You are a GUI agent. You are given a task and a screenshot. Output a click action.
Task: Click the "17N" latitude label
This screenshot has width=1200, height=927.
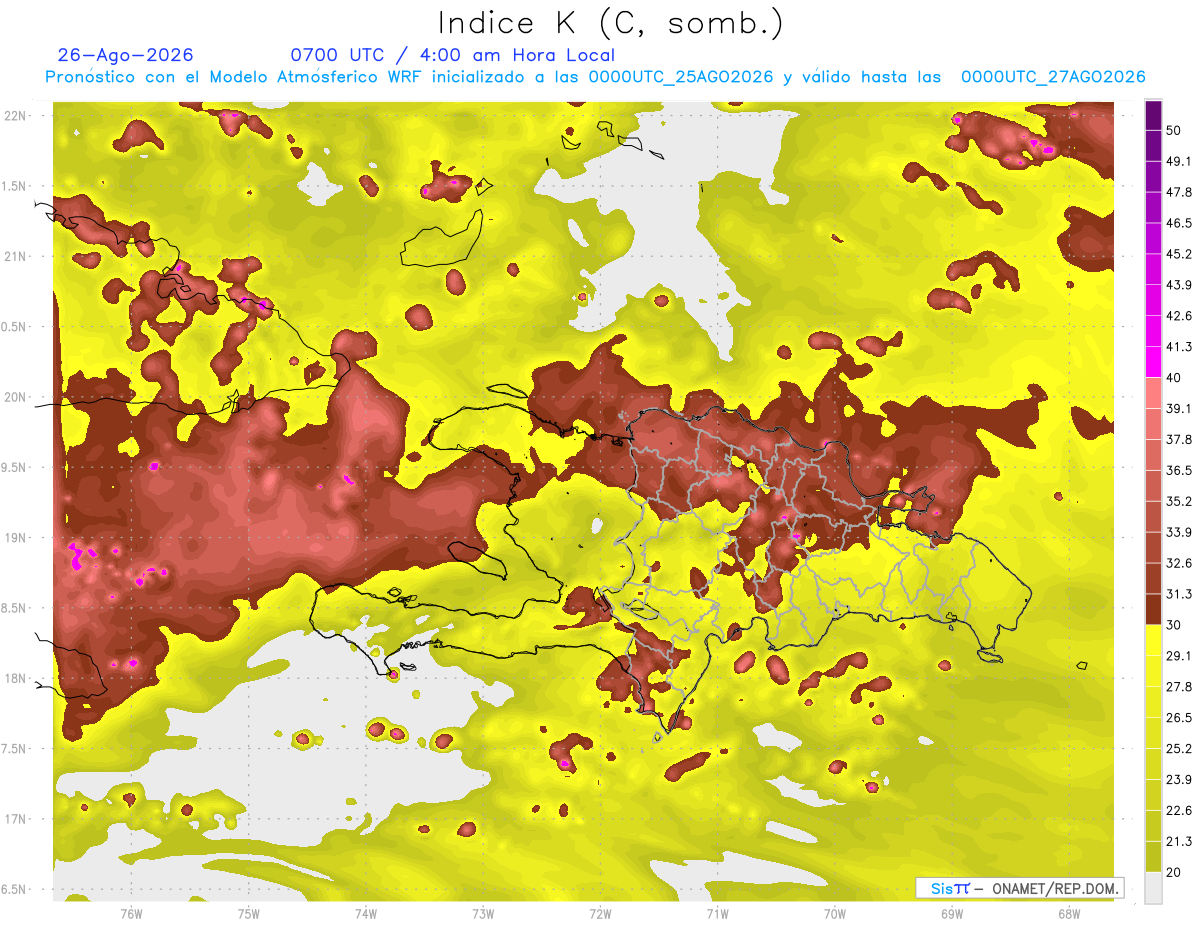point(15,819)
